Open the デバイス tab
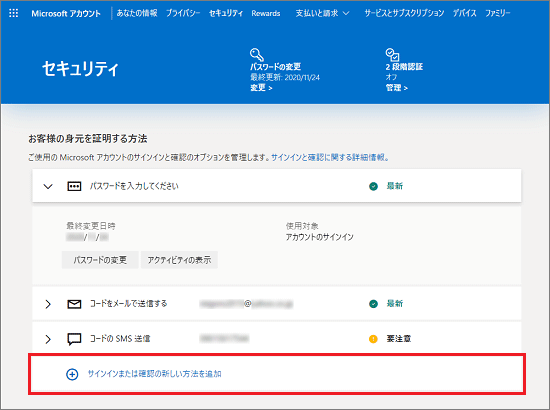This screenshot has height=410, width=550. (464, 13)
